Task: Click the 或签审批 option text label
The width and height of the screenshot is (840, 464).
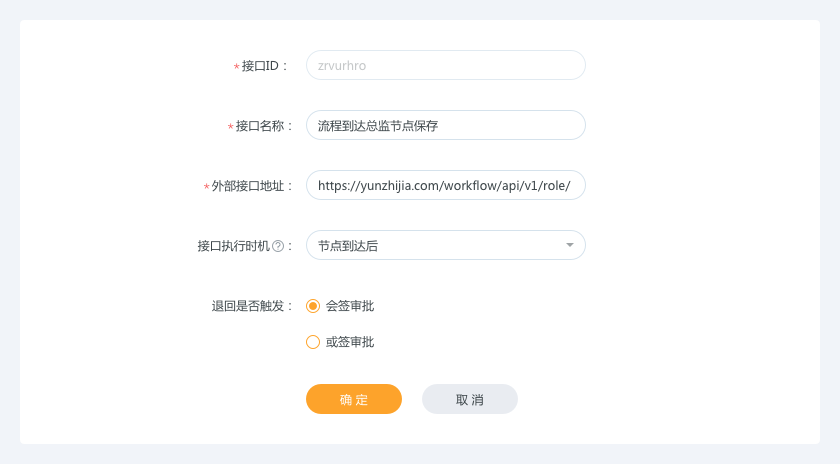Action: [350, 342]
